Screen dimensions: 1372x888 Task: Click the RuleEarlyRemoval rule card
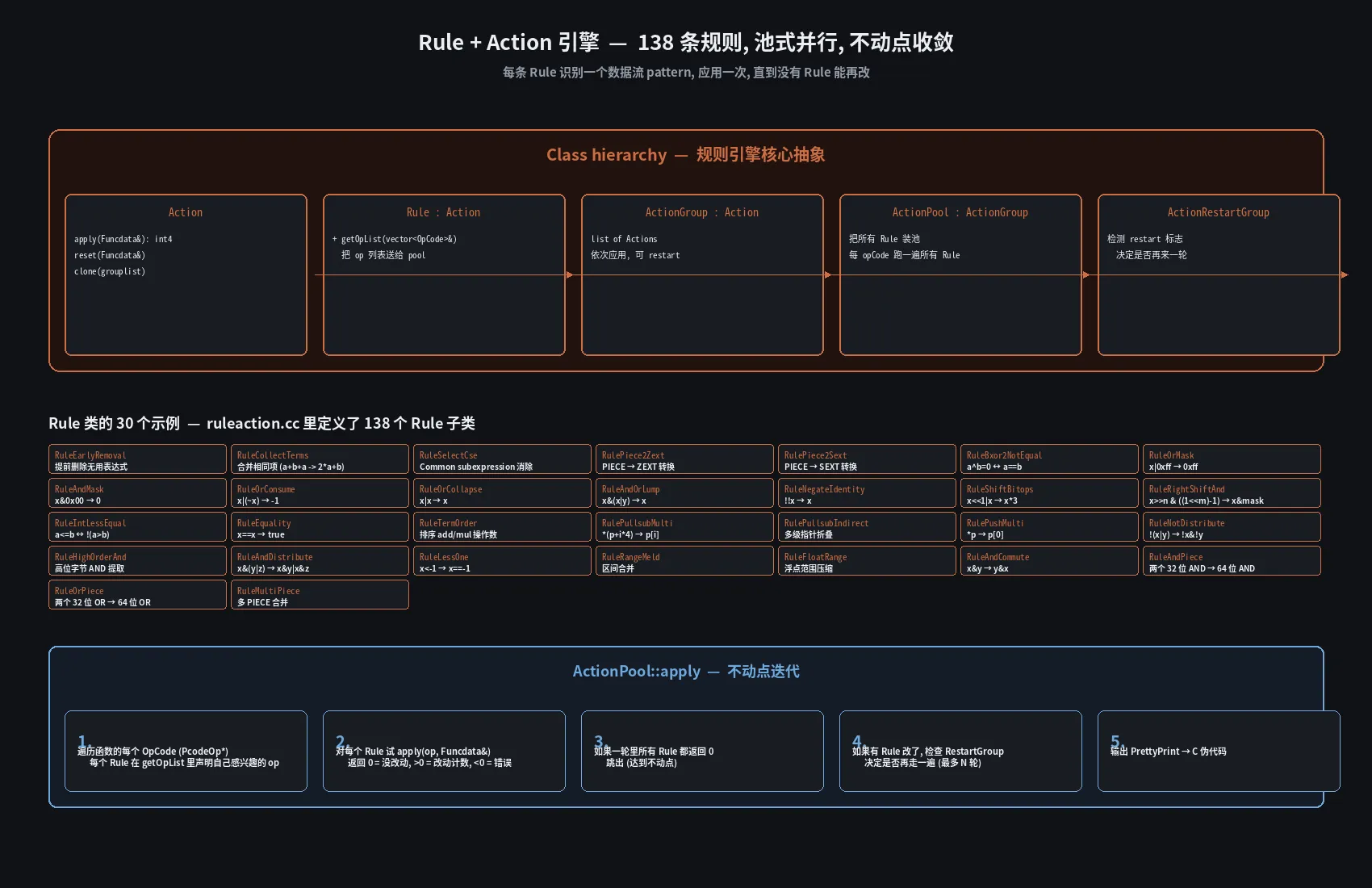tap(137, 459)
